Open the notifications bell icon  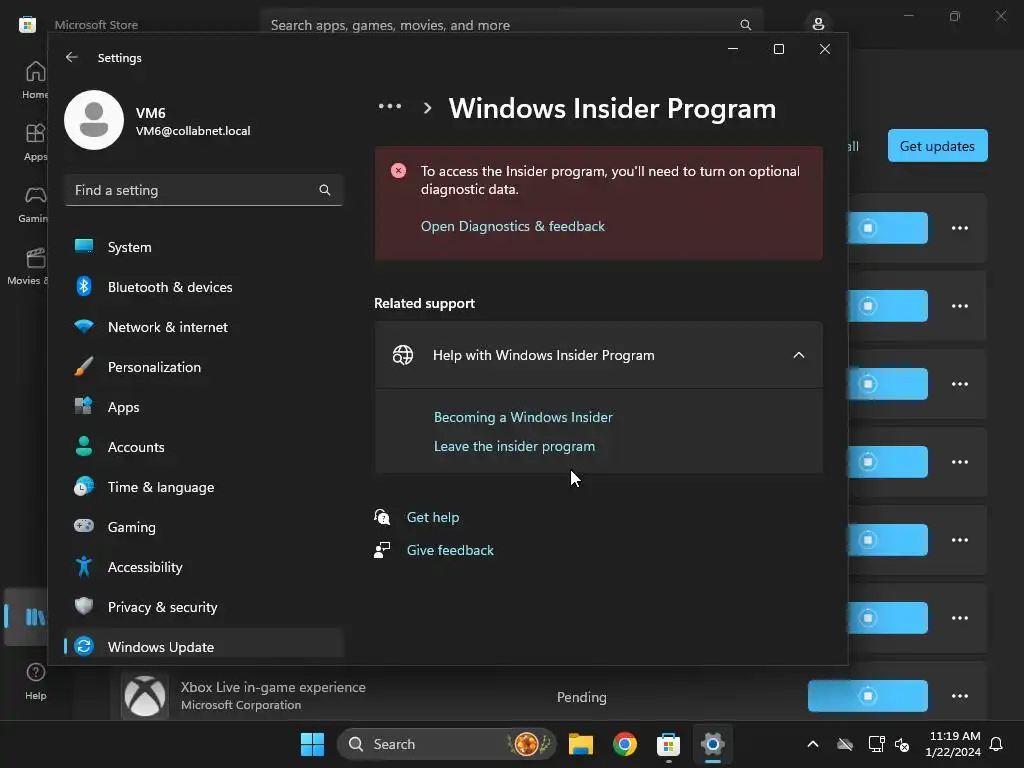point(997,744)
